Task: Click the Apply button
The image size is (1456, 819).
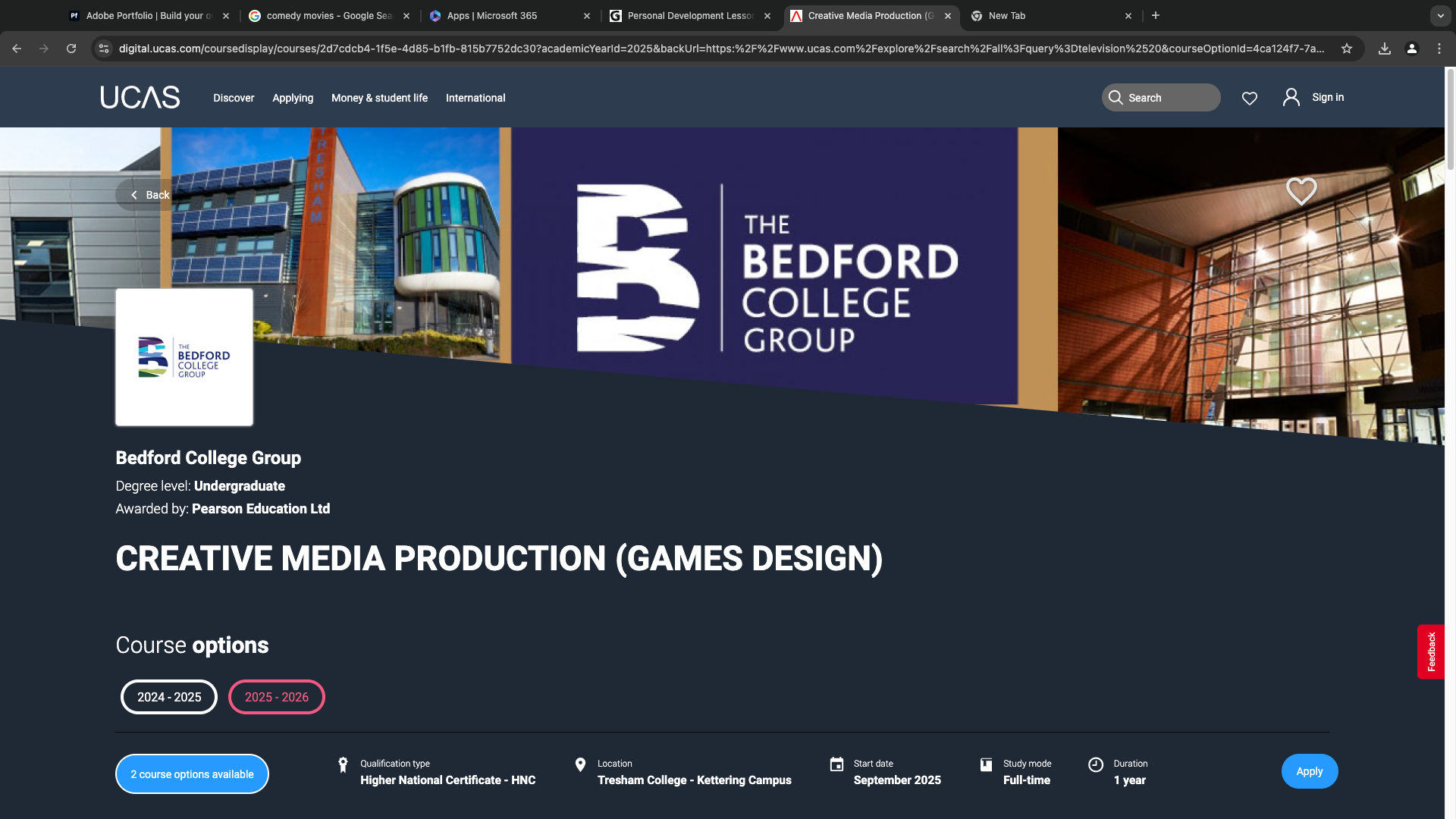Action: [1310, 771]
